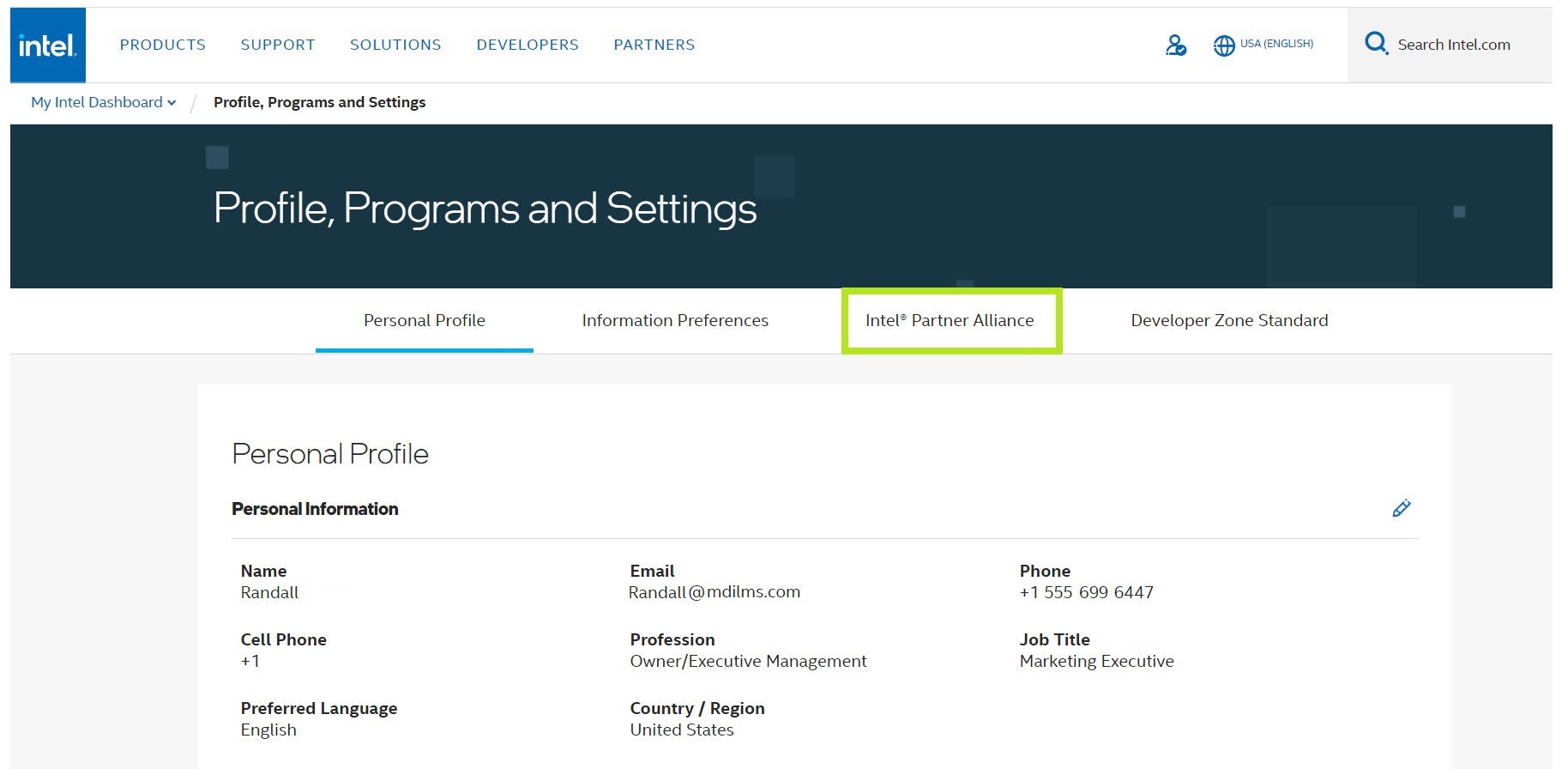Click the search magnifier icon
Screen dimensions: 1568x769
point(1376,44)
